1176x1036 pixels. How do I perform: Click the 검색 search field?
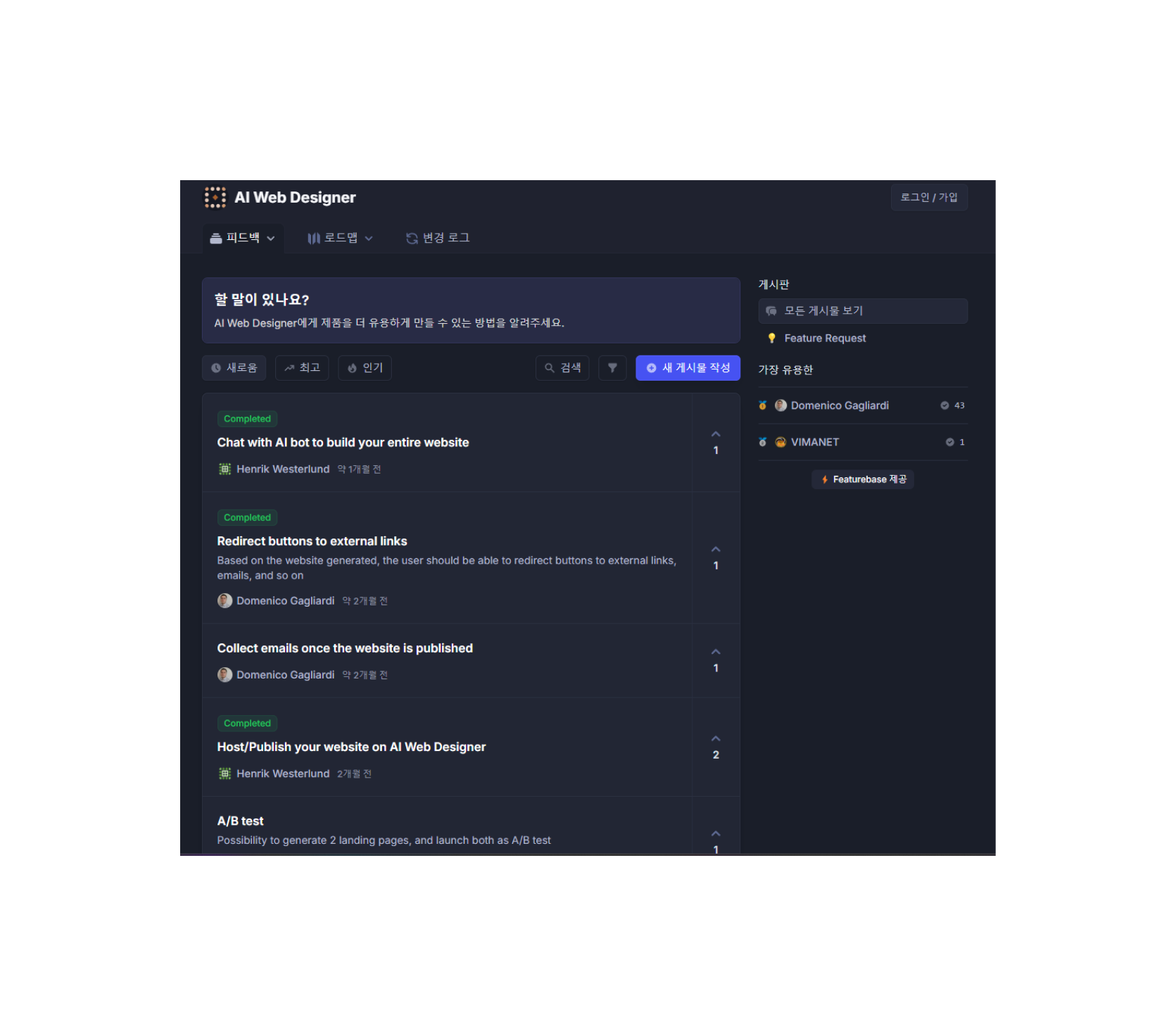(x=562, y=368)
